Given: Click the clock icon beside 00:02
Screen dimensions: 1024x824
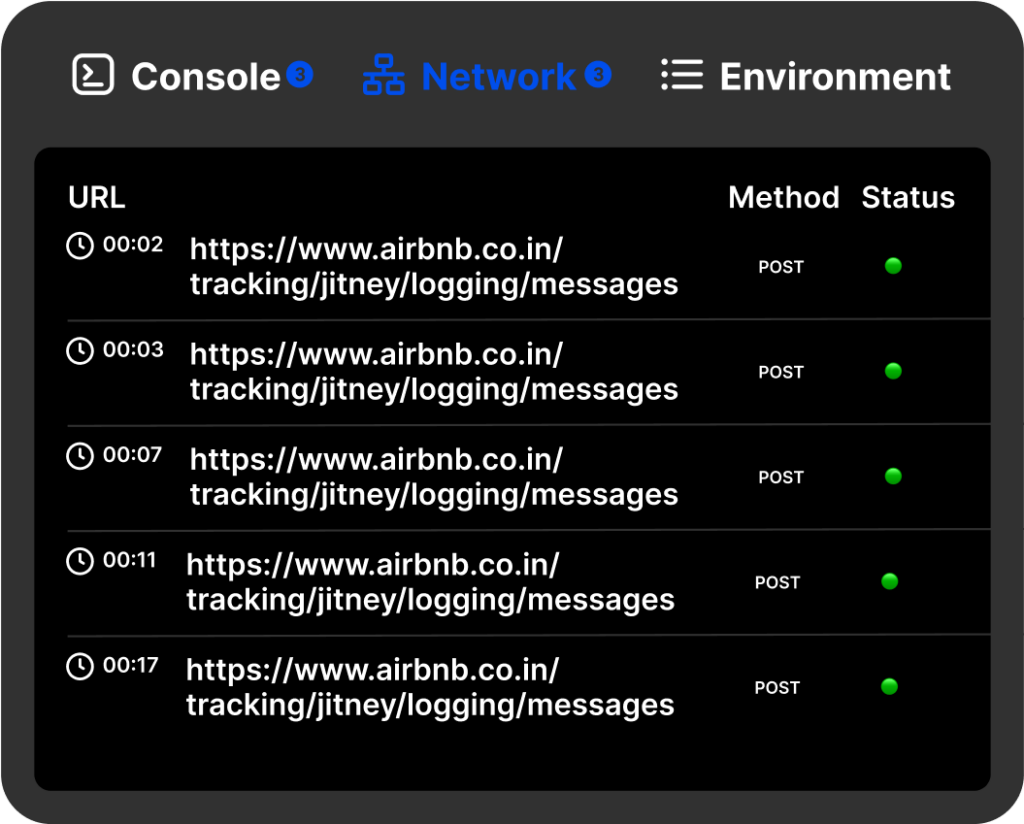Looking at the screenshot, I should point(80,246).
